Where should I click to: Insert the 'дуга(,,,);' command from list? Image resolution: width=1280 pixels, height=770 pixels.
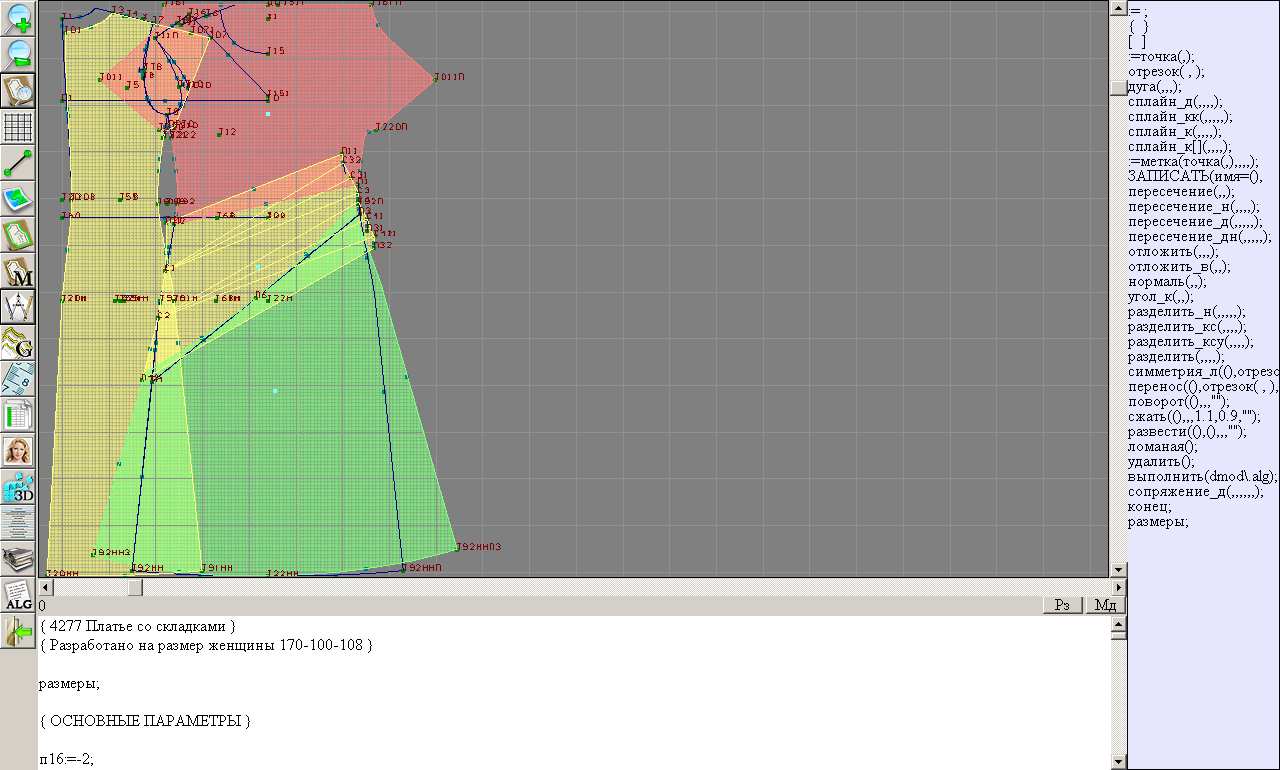click(1154, 87)
